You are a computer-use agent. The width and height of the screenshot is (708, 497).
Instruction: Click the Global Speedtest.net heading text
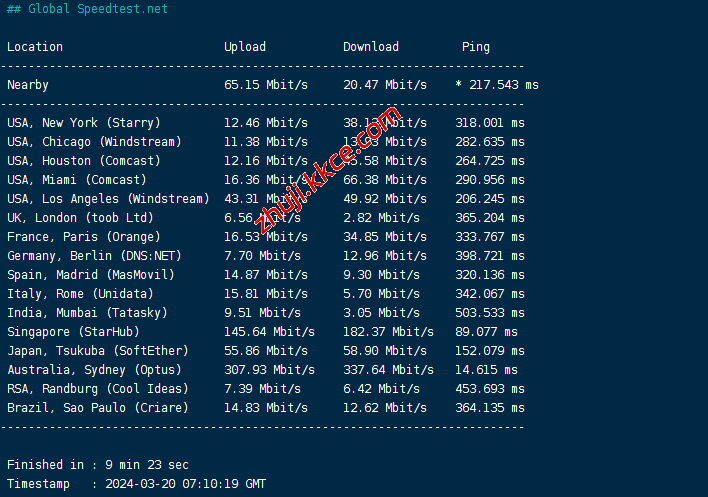point(97,9)
